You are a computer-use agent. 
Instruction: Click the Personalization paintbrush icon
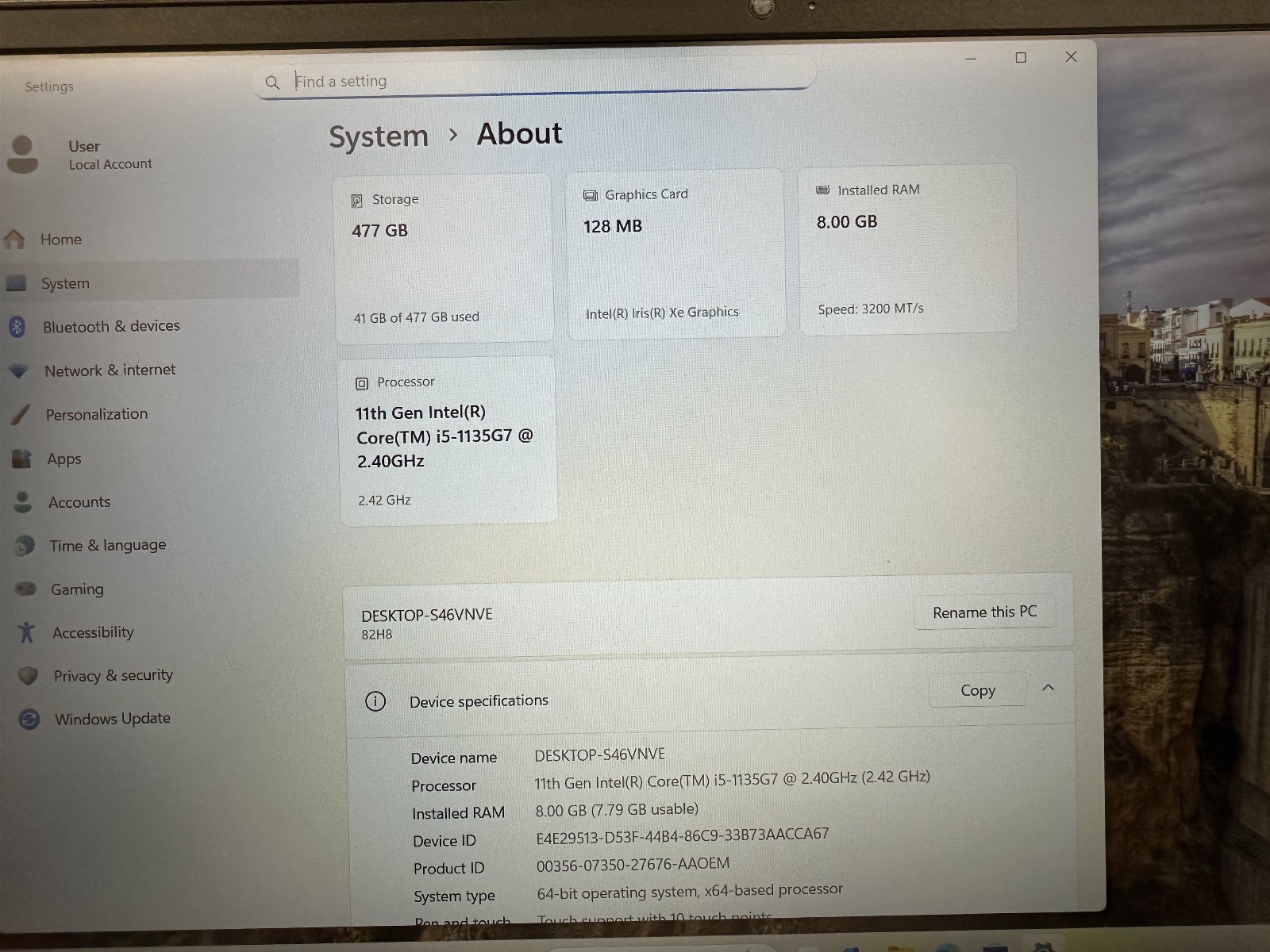tap(21, 414)
